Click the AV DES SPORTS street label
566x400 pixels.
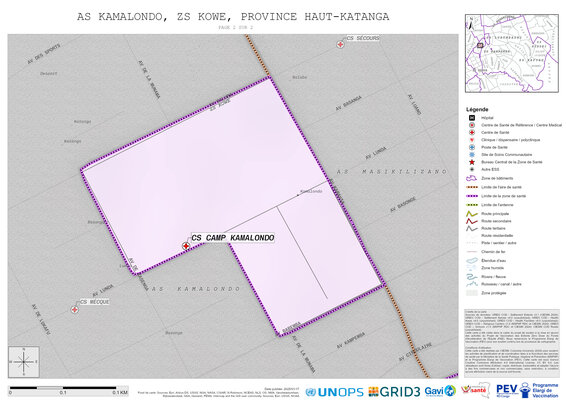click(44, 53)
